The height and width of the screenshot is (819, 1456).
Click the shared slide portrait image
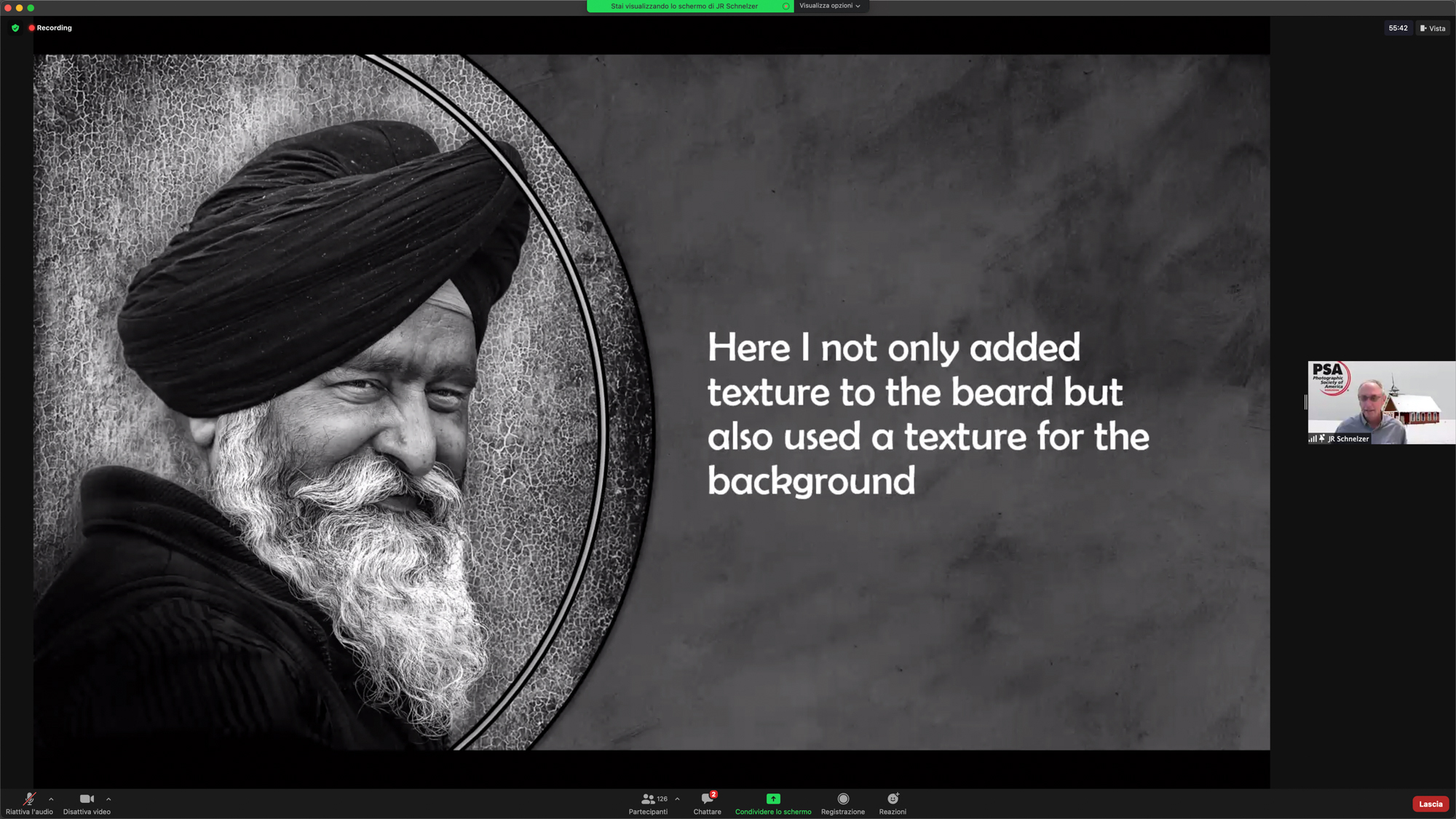pos(342,403)
